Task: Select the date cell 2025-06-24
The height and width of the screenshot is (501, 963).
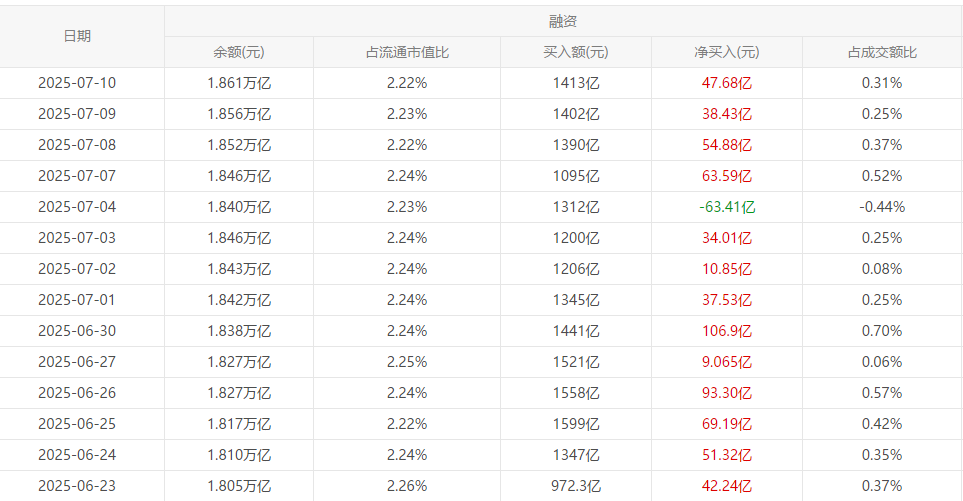Action: 77,455
